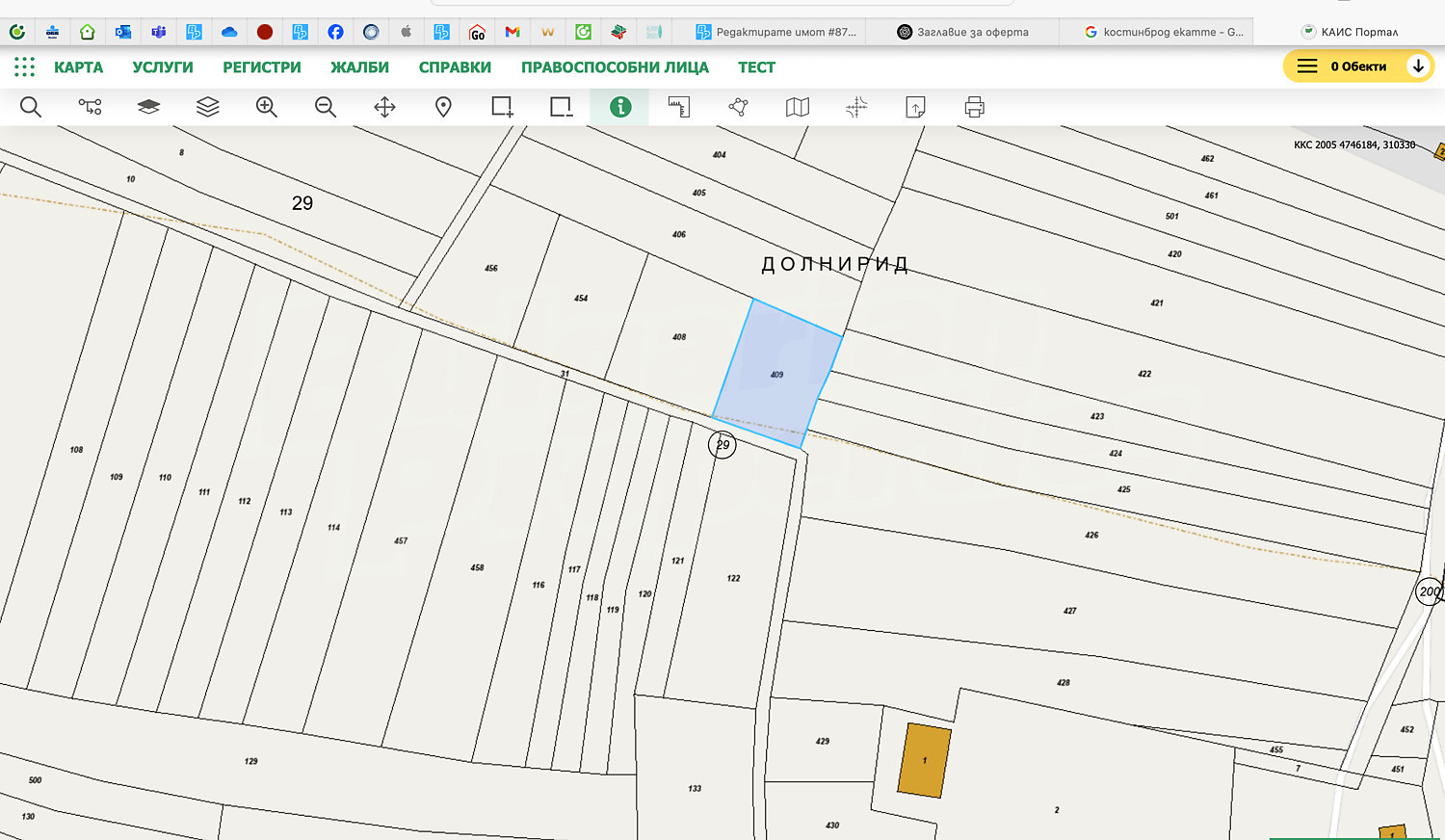
Task: Click the printer icon
Action: click(x=975, y=107)
